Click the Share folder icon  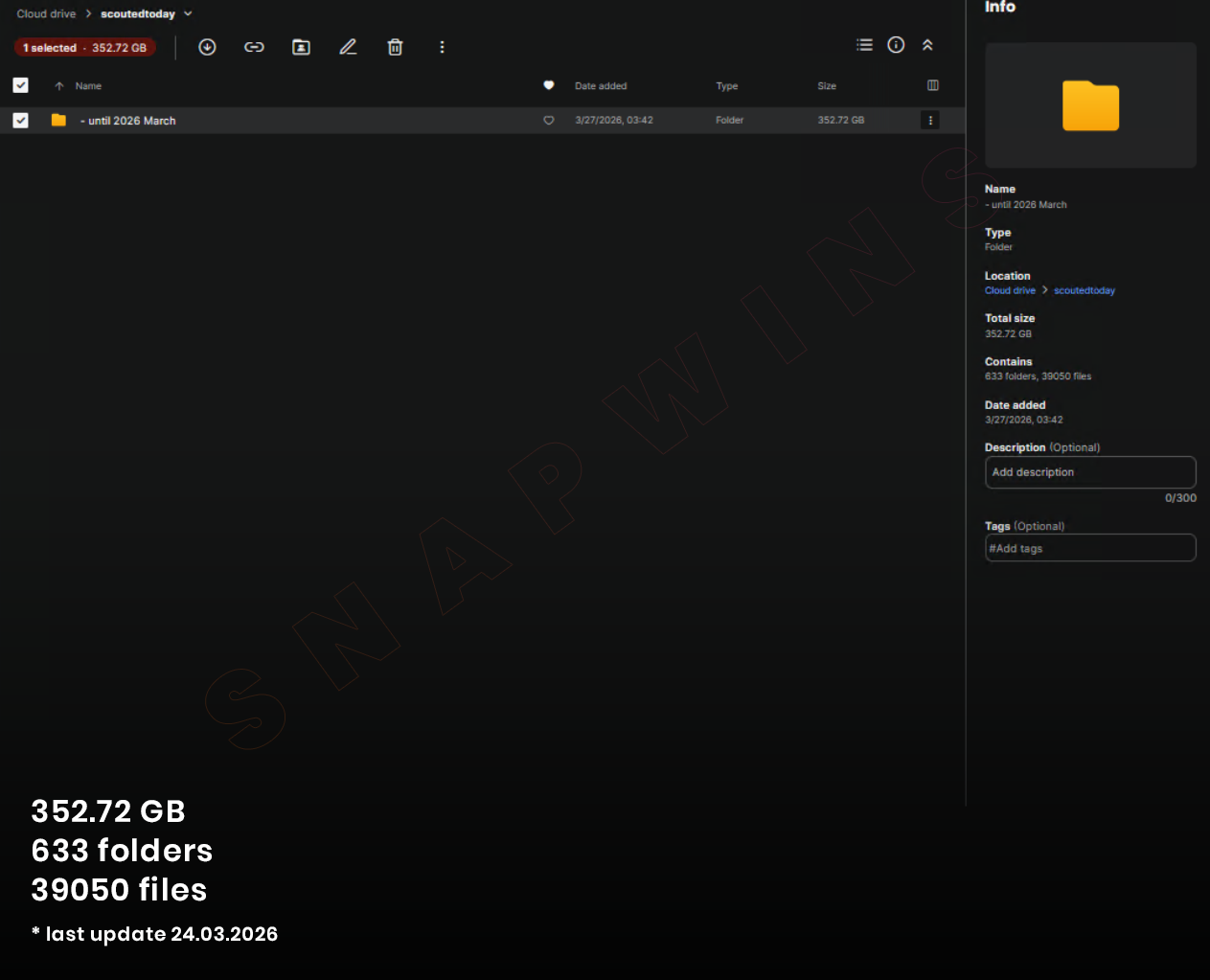coord(301,47)
